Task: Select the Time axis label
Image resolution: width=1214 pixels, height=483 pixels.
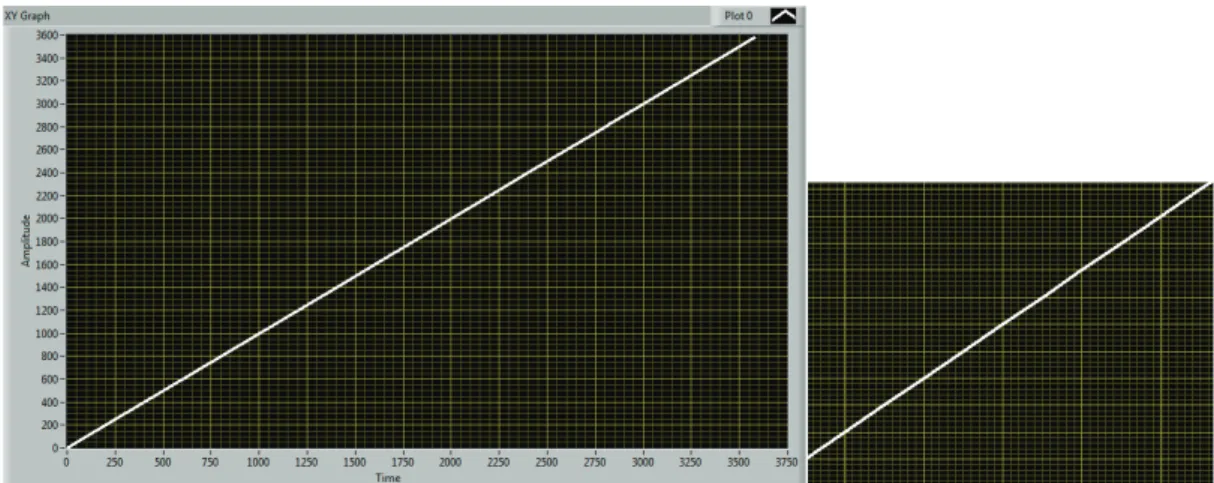Action: coord(386,476)
